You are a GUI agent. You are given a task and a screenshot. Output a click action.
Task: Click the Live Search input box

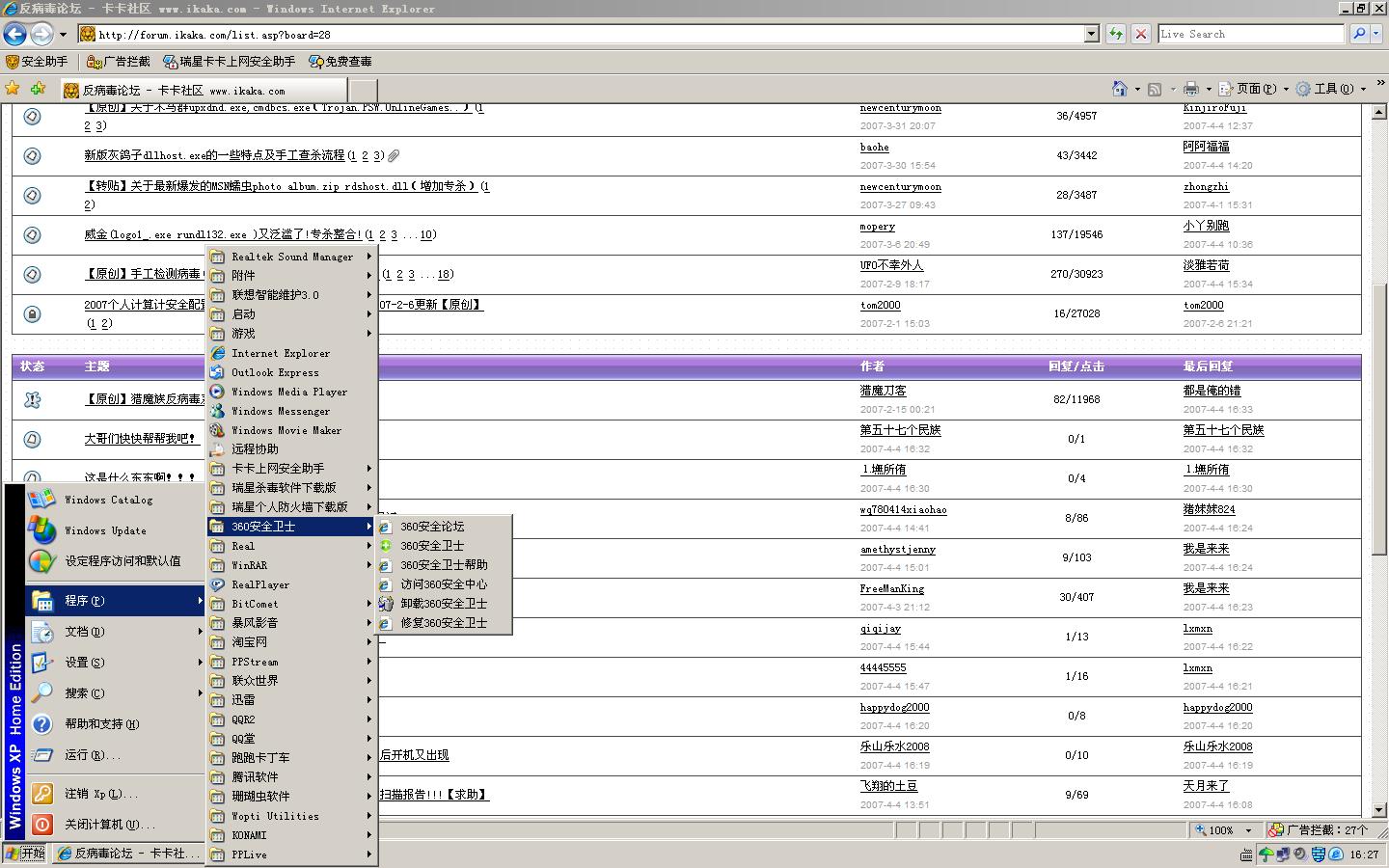point(1250,34)
